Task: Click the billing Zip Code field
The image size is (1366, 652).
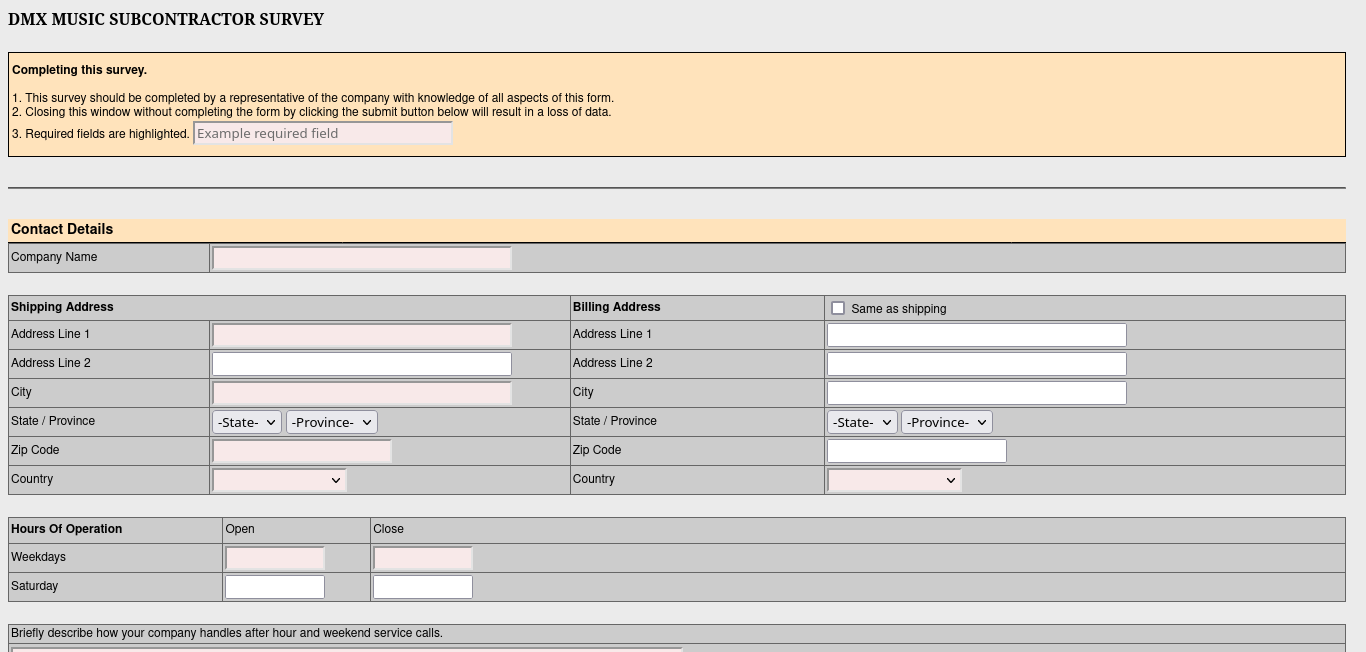Action: coord(916,451)
